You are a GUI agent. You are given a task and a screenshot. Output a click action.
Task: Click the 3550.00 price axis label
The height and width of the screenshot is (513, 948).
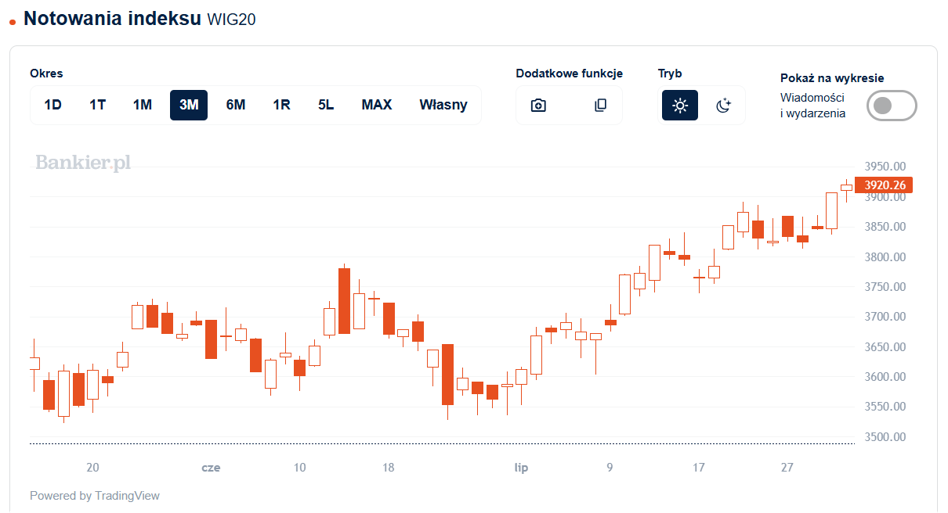(x=885, y=407)
